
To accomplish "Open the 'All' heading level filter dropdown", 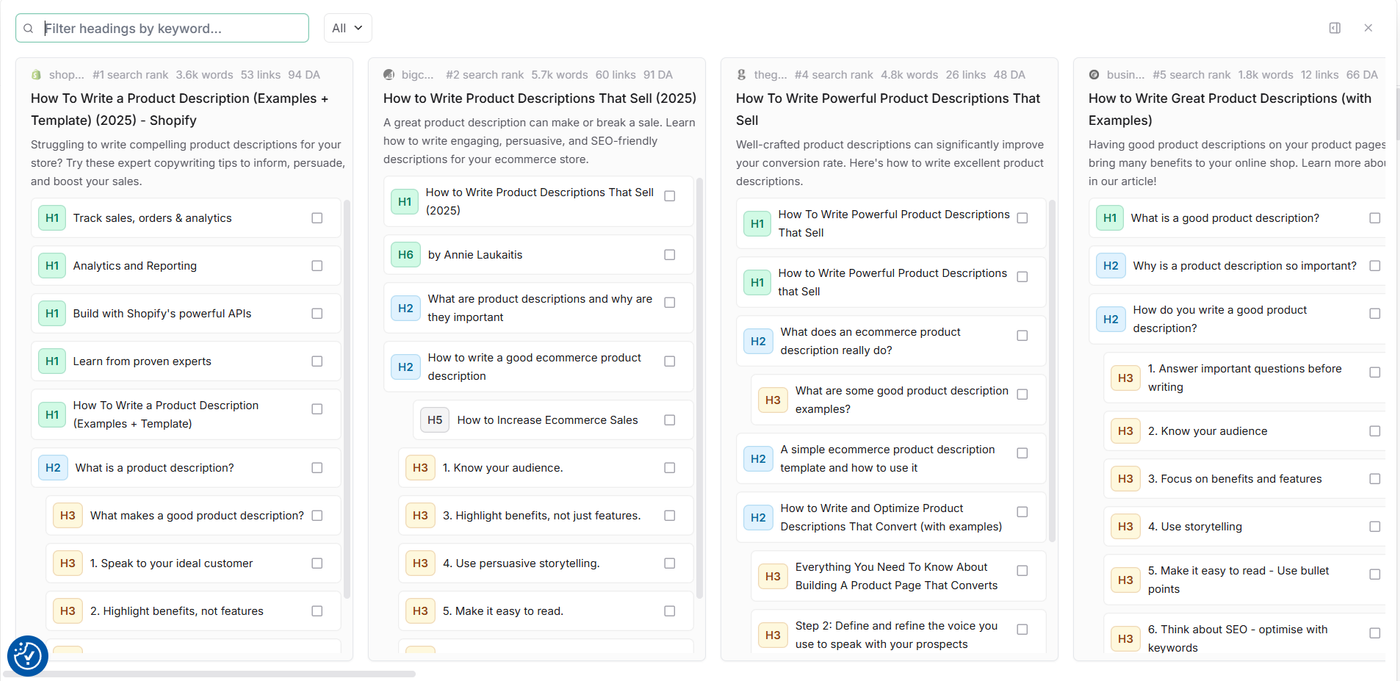I will tap(347, 28).
